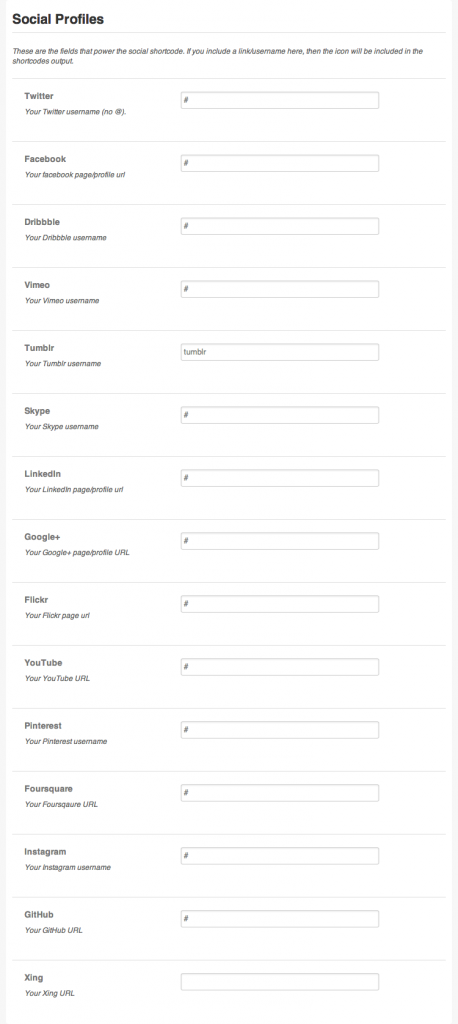Focus the LinkedIn profile URL box

(x=280, y=478)
